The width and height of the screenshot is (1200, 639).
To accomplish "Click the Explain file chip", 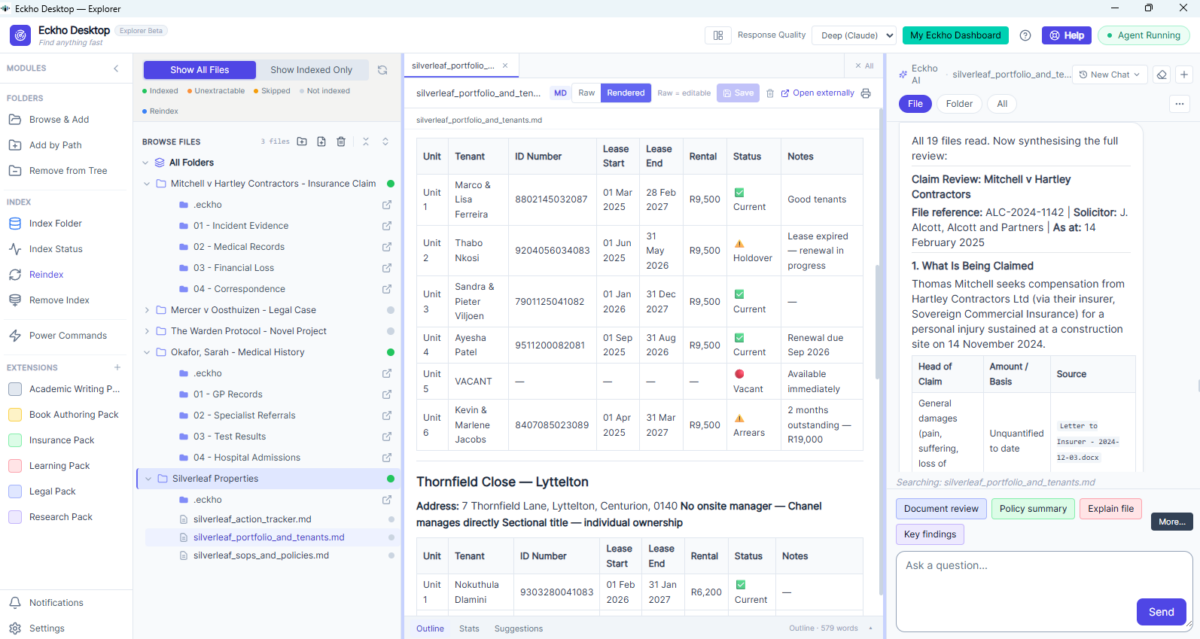I will (x=1110, y=509).
